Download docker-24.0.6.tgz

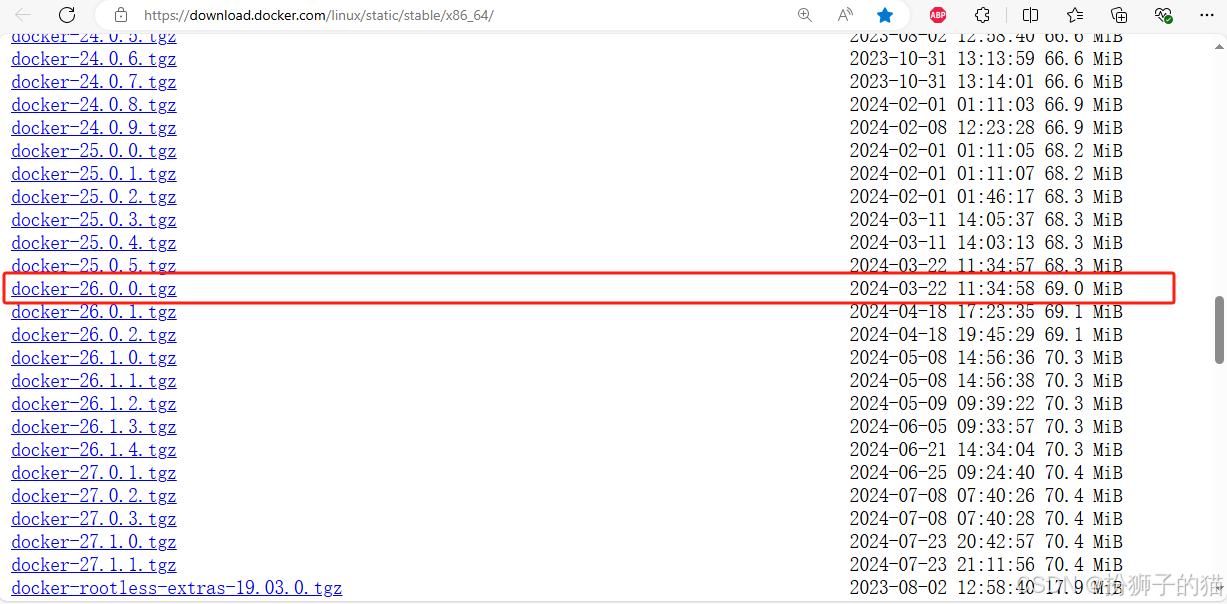point(94,59)
